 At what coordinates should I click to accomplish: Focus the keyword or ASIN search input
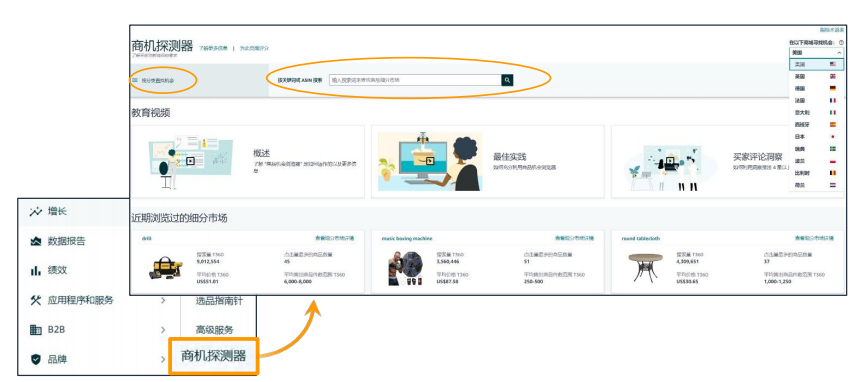coord(415,80)
